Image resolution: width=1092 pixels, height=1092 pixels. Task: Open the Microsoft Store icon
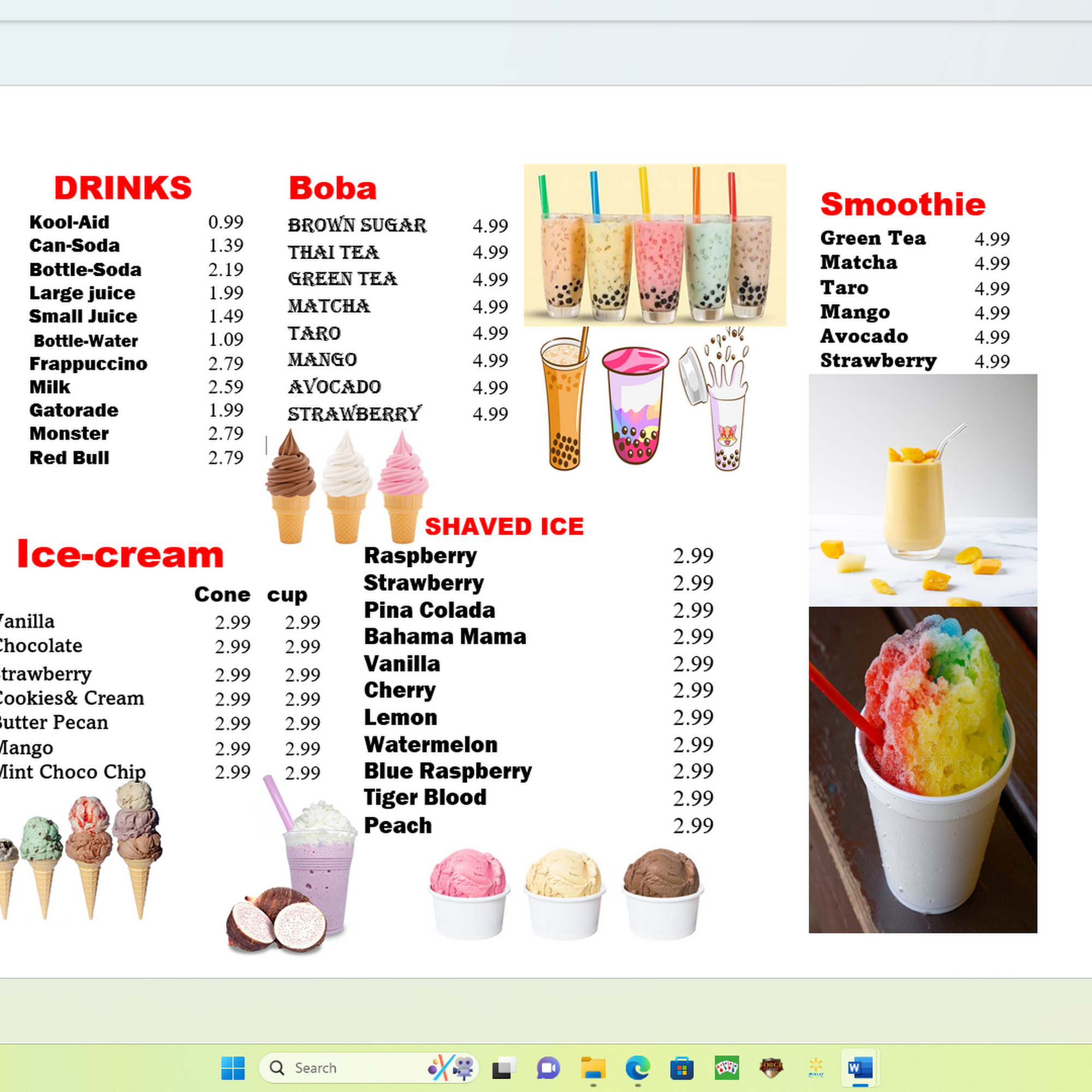(681, 1067)
